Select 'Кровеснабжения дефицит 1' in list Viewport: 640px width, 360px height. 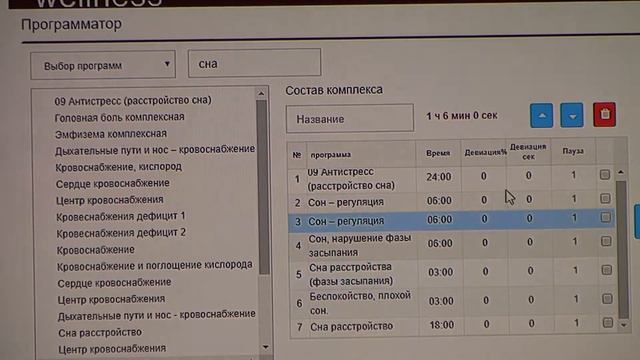[121, 216]
